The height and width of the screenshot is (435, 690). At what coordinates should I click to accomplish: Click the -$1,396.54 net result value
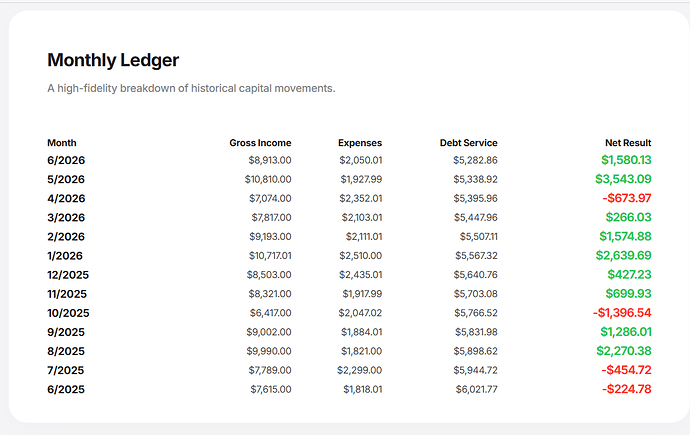point(622,313)
